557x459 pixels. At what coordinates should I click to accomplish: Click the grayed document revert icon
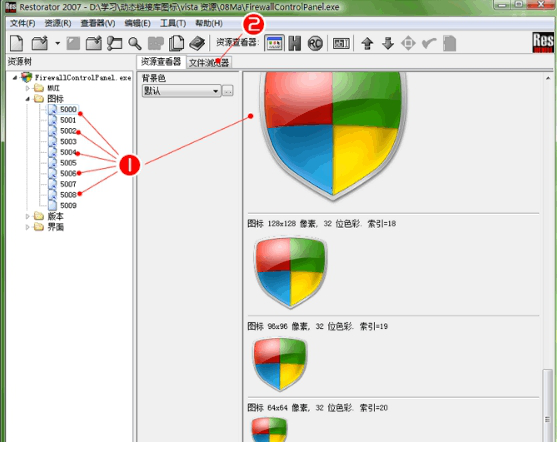[449, 43]
